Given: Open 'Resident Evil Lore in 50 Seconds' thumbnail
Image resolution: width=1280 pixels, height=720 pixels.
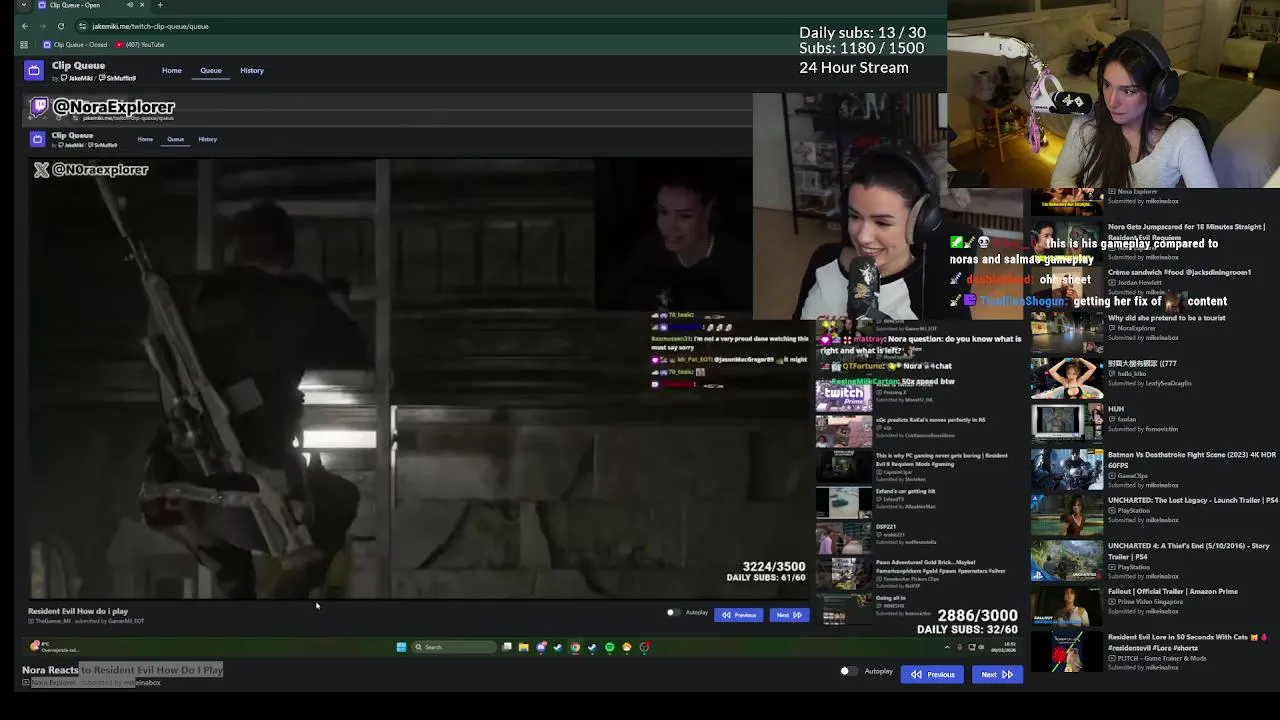Looking at the screenshot, I should pos(1066,651).
